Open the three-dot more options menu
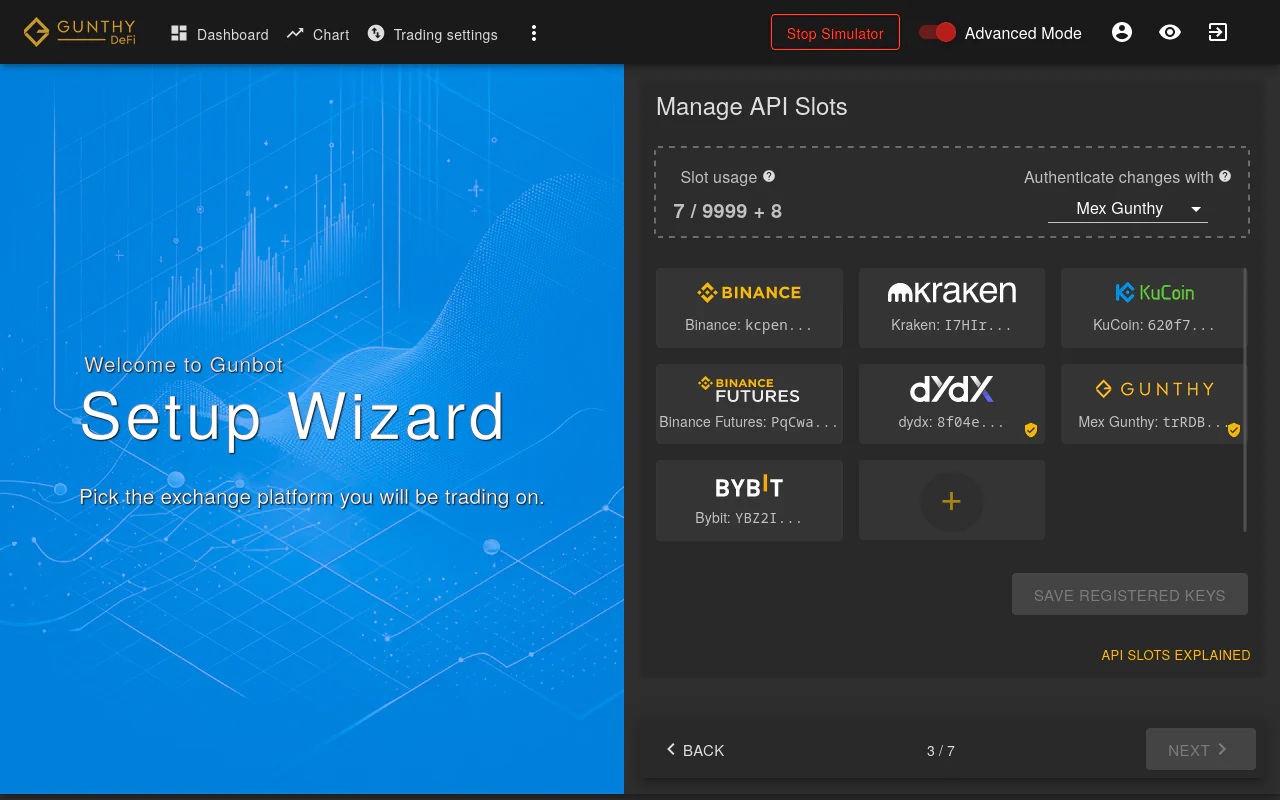This screenshot has height=800, width=1280. (x=534, y=33)
